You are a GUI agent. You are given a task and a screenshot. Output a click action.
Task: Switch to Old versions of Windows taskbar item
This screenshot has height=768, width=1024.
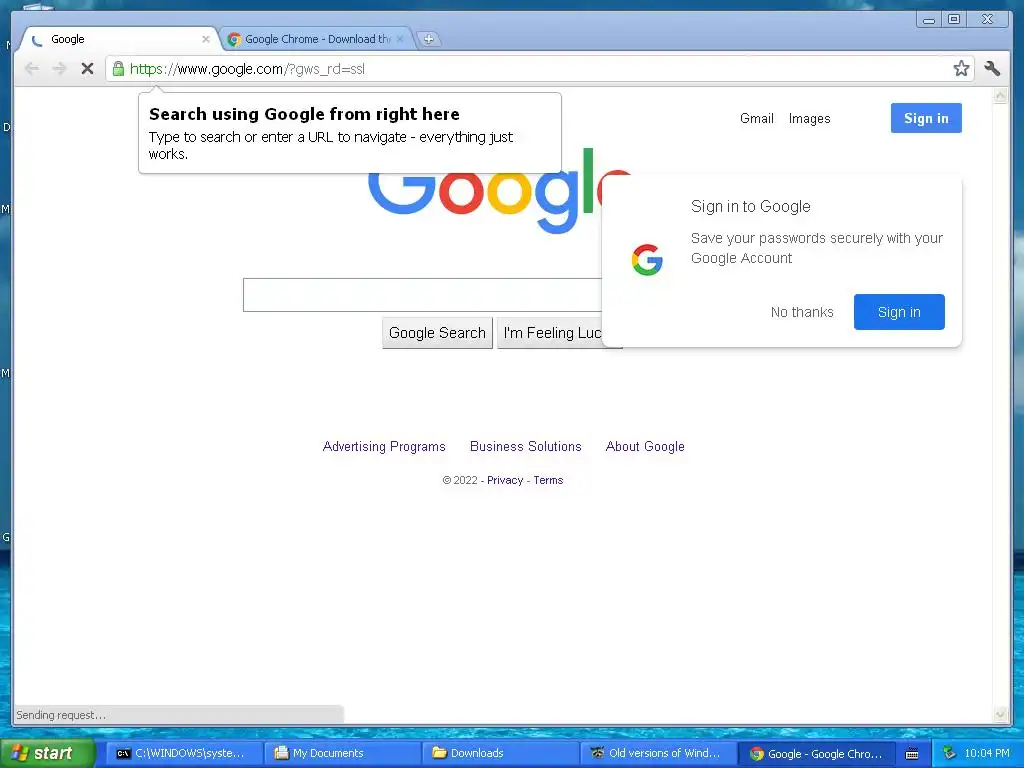(658, 753)
